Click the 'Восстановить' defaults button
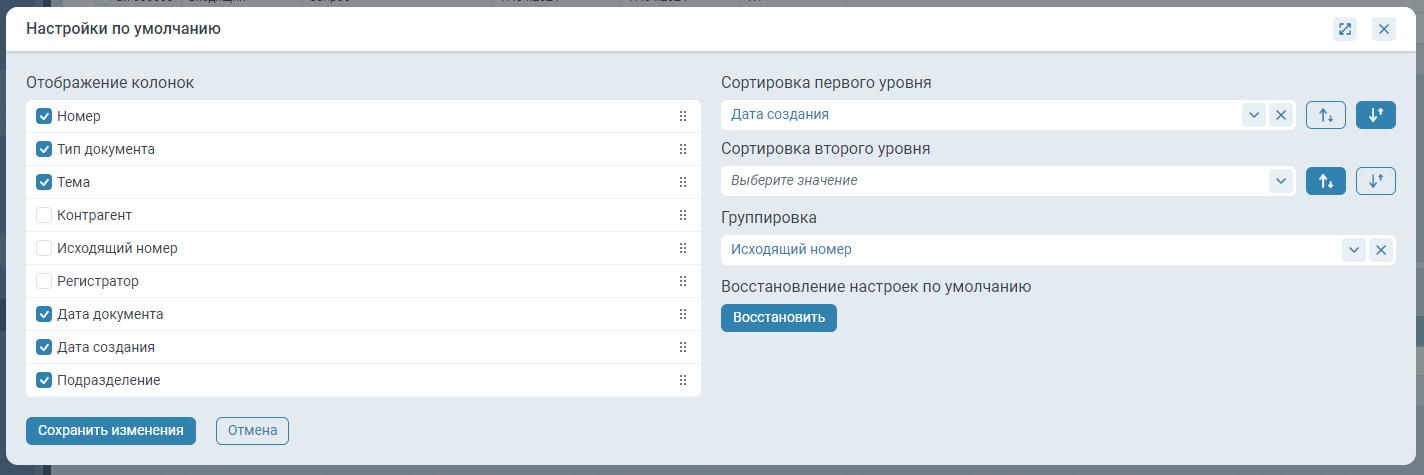This screenshot has width=1424, height=475. point(778,318)
